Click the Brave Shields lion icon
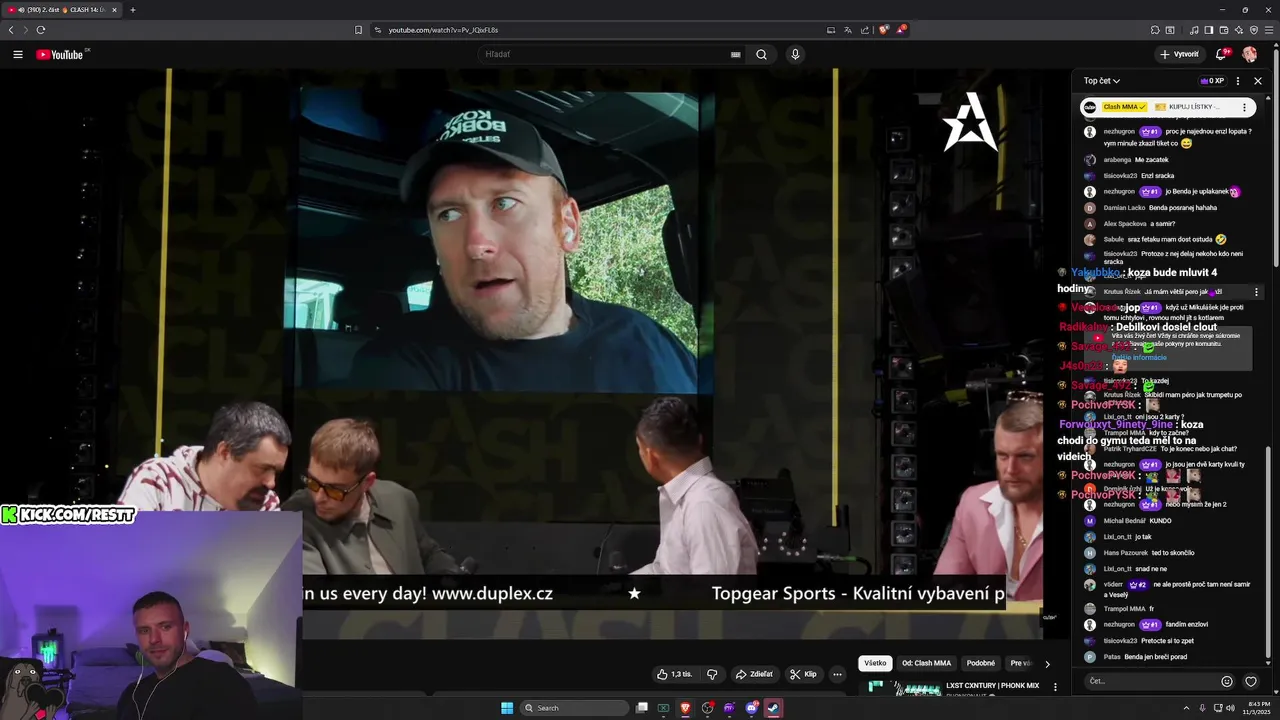1280x720 pixels. pos(883,30)
